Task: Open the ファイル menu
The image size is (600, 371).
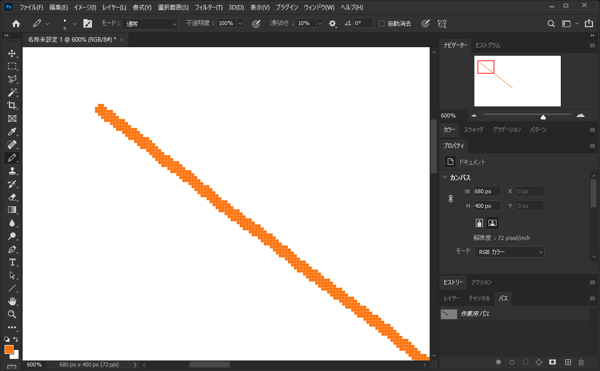Action: (x=31, y=7)
